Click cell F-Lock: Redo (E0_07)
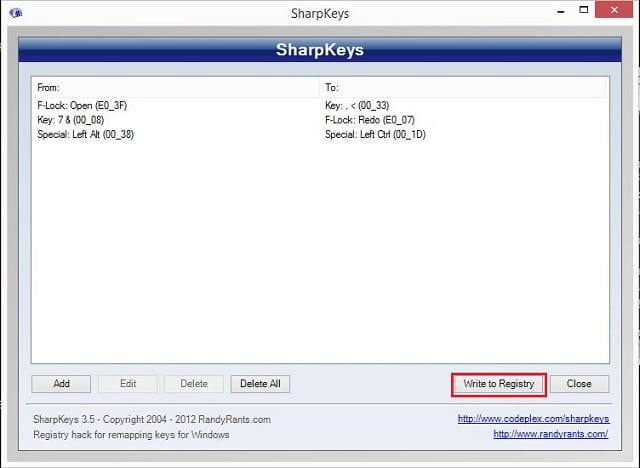This screenshot has width=640, height=468. point(370,120)
